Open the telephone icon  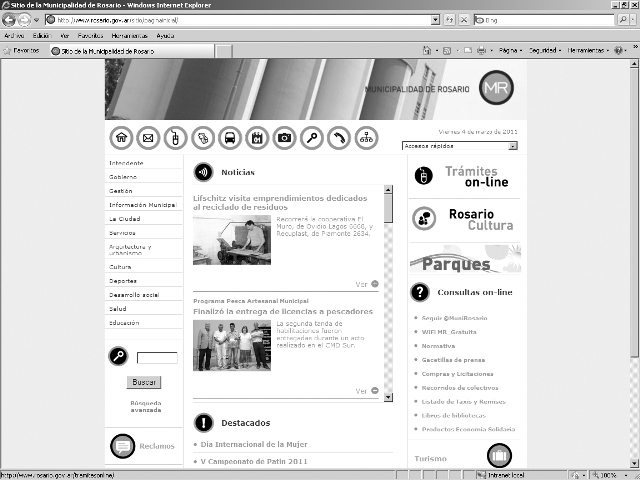pos(339,138)
